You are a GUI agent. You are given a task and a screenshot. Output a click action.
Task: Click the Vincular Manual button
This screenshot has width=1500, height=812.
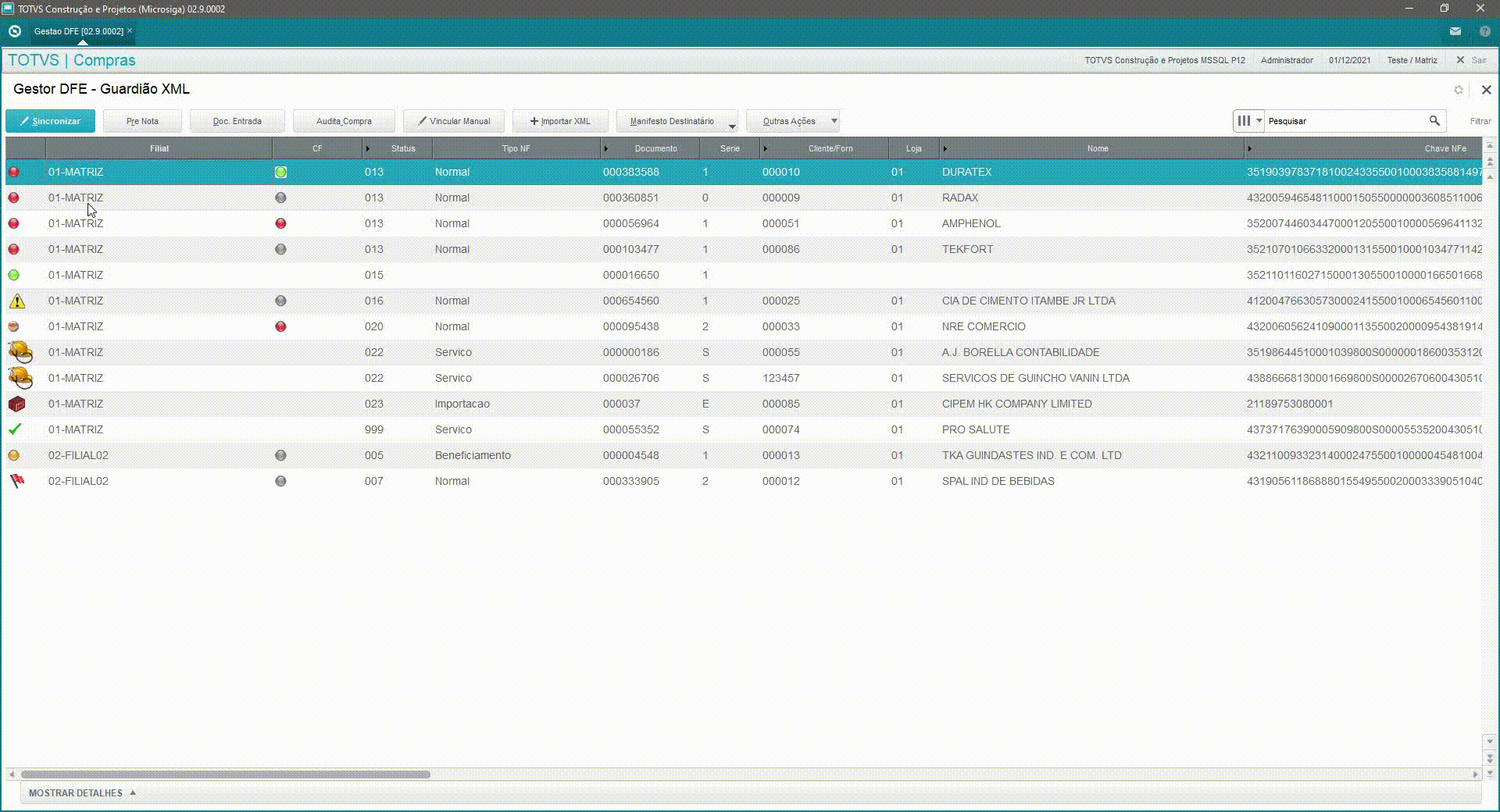[x=454, y=121]
